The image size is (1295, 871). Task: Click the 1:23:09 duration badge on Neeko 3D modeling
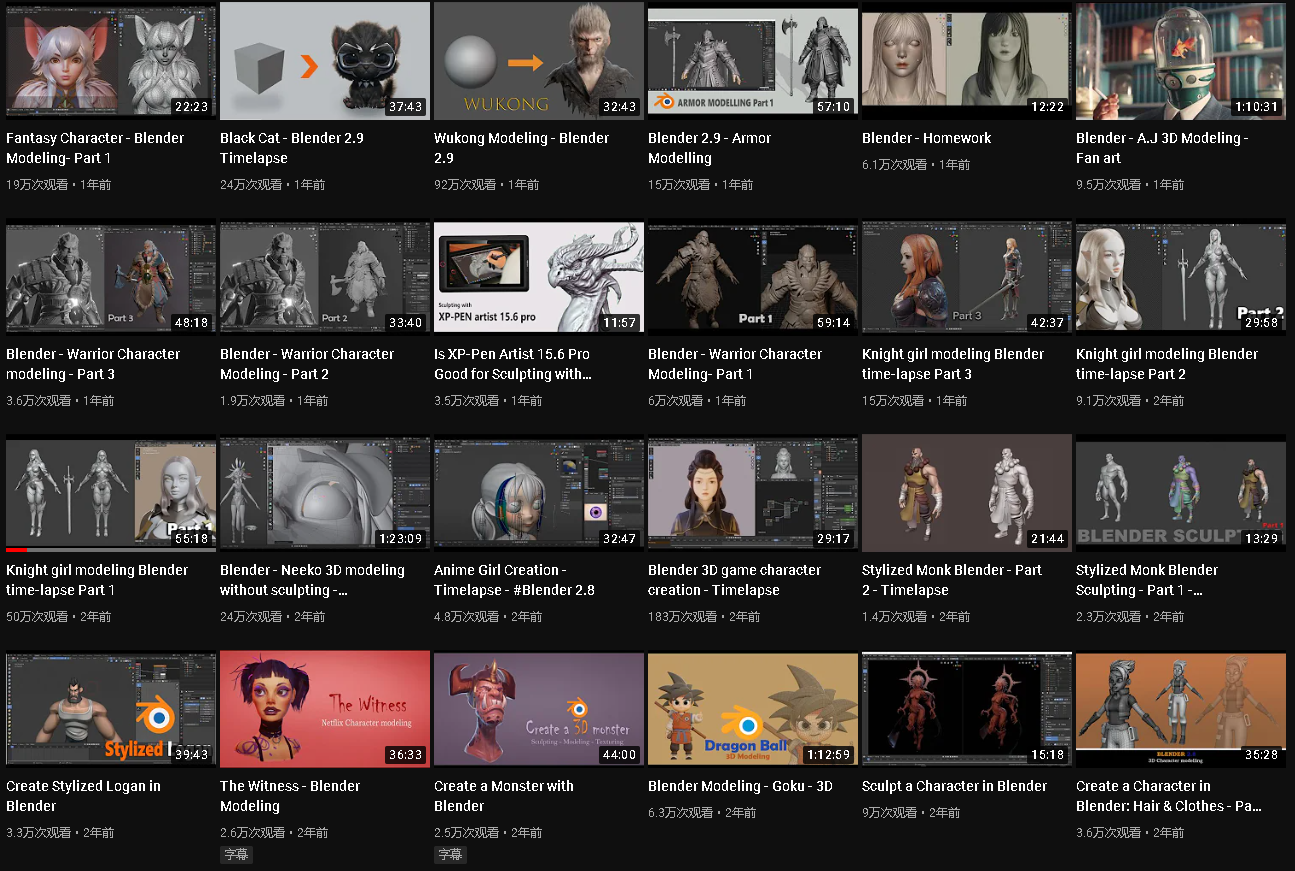400,538
